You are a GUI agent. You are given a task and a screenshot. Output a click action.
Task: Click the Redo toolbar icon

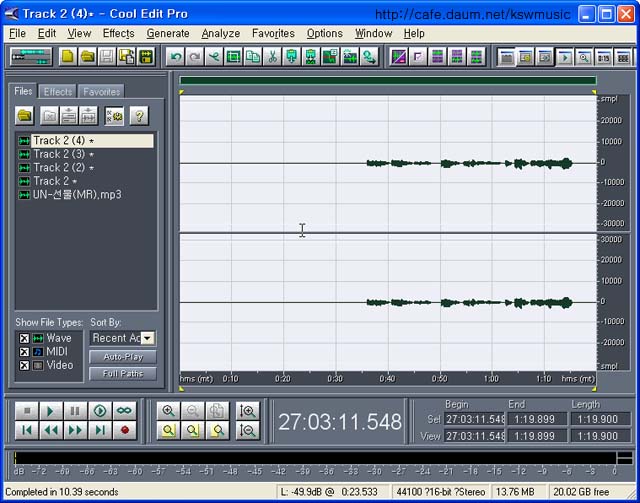[195, 57]
